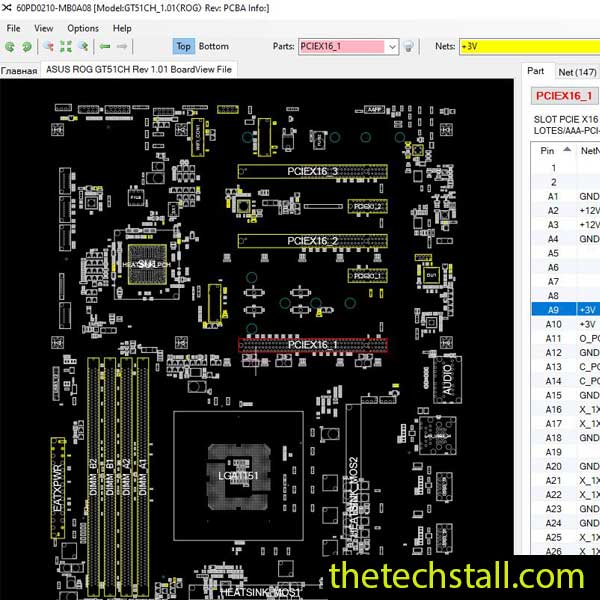Switch board view to Bottom side
Viewport: 600px width, 600px height.
tap(214, 46)
